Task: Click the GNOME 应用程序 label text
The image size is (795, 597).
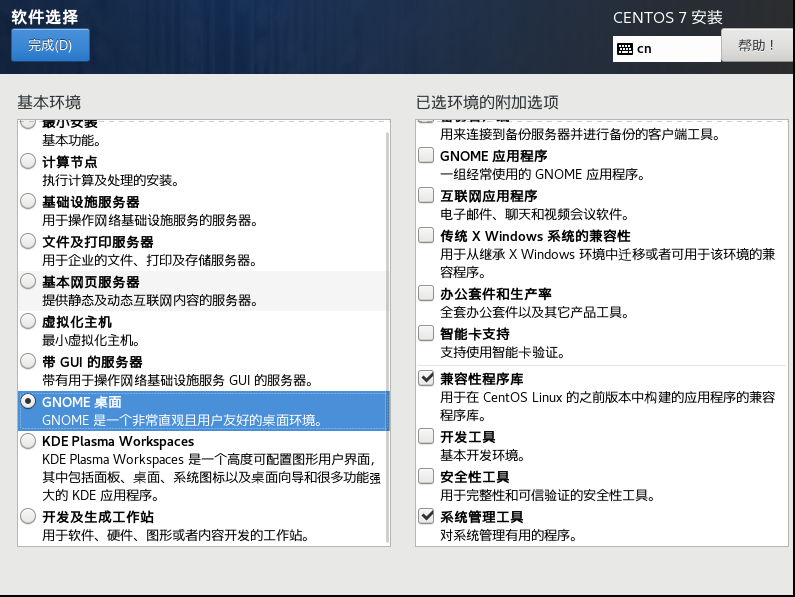Action: (x=494, y=156)
